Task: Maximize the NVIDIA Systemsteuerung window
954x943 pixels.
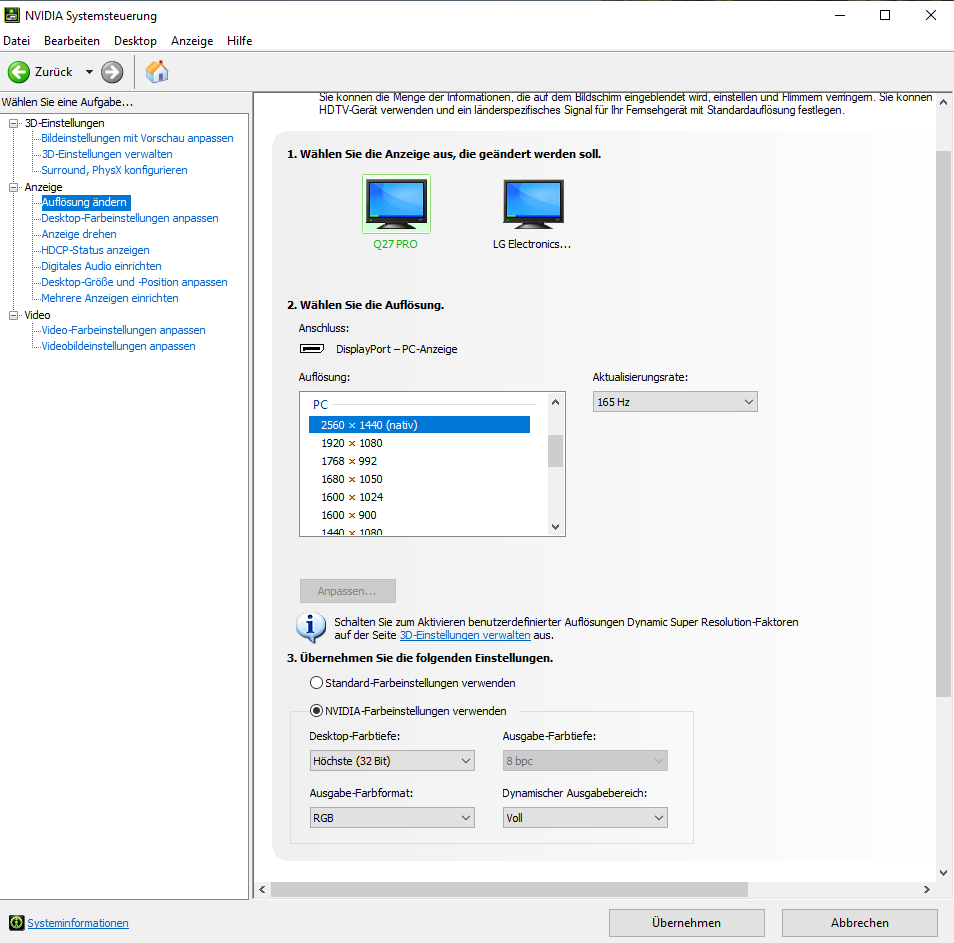Action: [885, 15]
